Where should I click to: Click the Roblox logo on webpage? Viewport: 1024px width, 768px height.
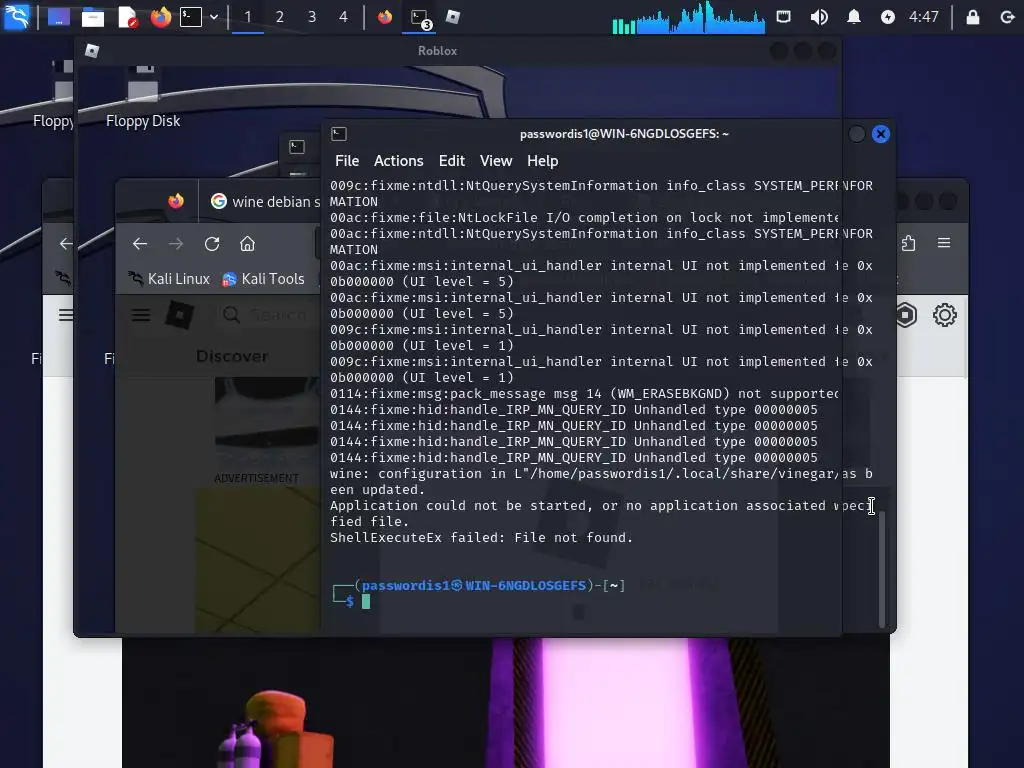180,315
